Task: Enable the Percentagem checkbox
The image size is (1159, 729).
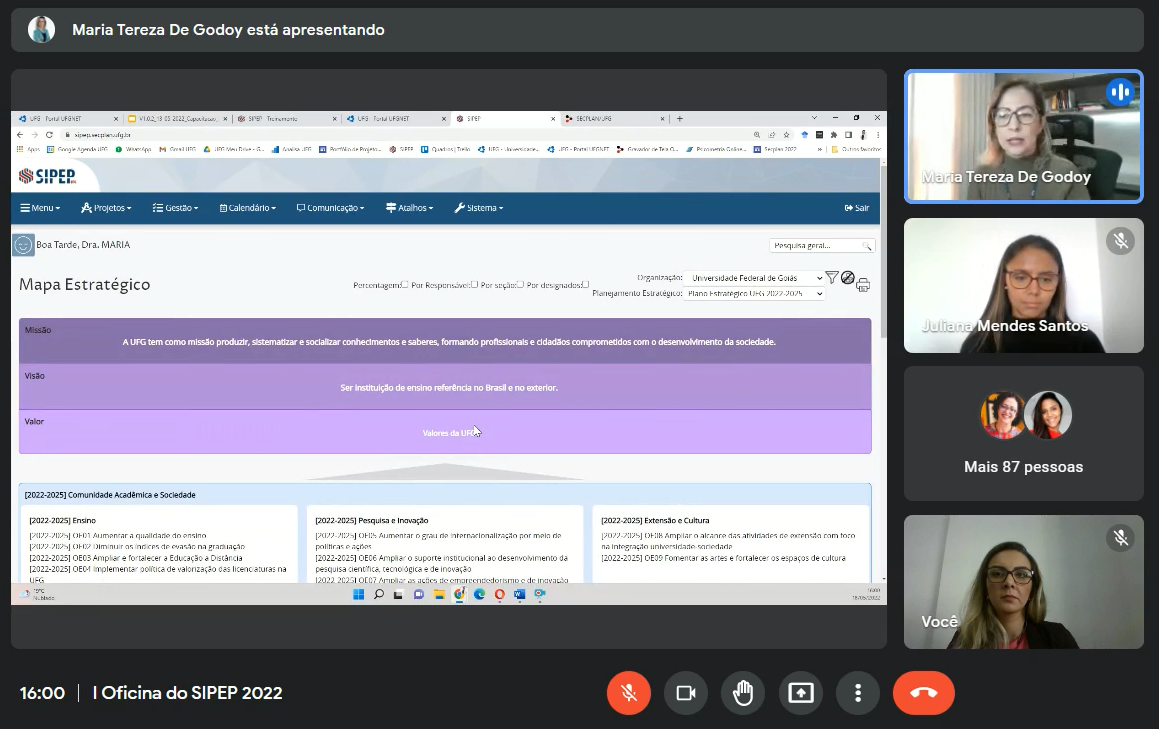Action: pyautogui.click(x=405, y=284)
